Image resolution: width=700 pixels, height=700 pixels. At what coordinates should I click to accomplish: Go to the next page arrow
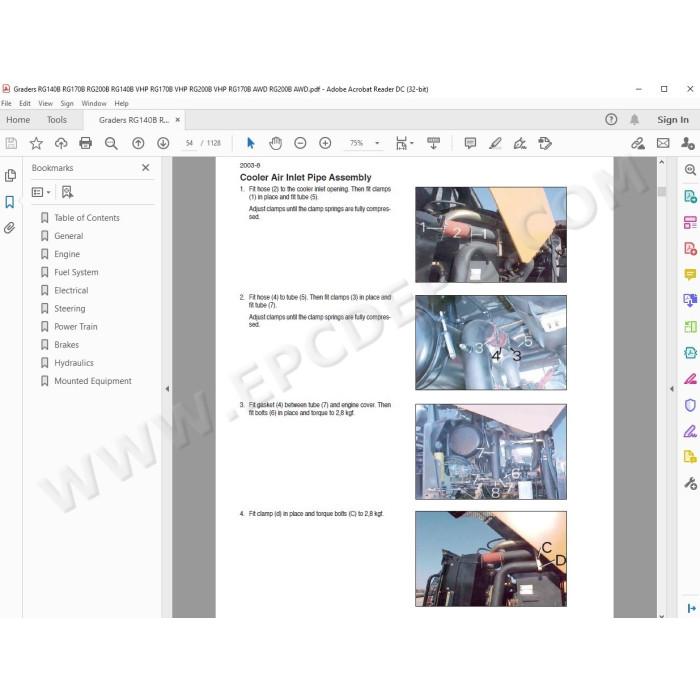pos(163,143)
